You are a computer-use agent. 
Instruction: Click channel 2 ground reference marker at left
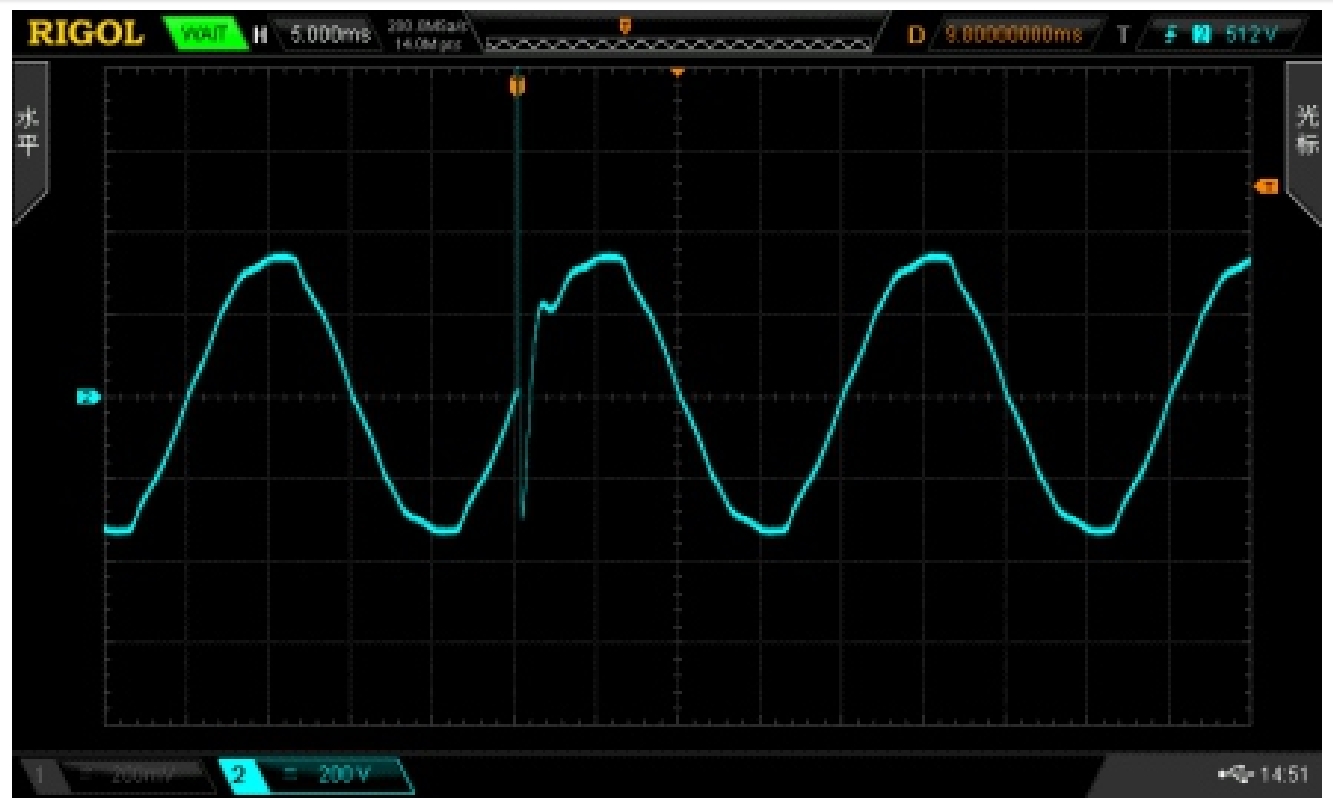click(x=88, y=397)
